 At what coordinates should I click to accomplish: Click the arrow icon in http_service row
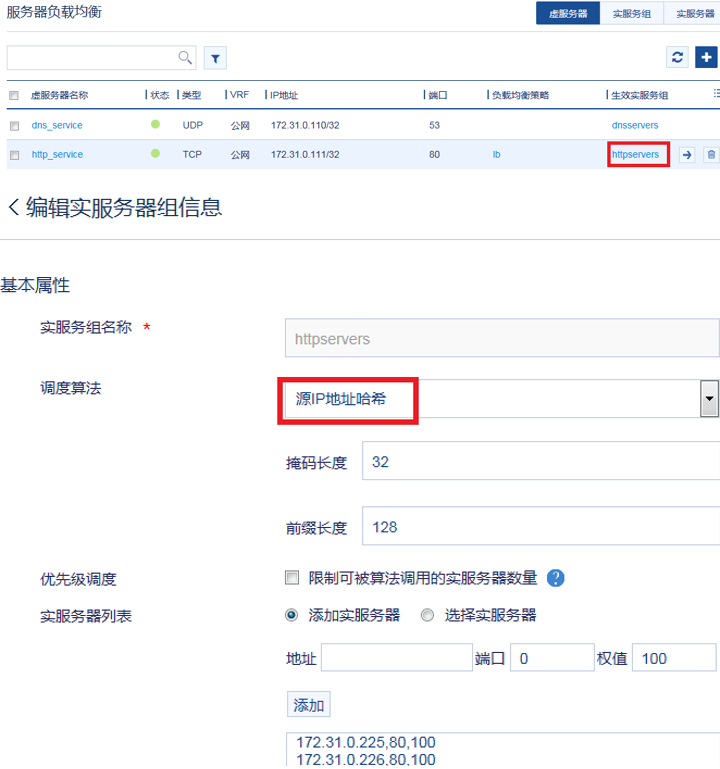687,155
